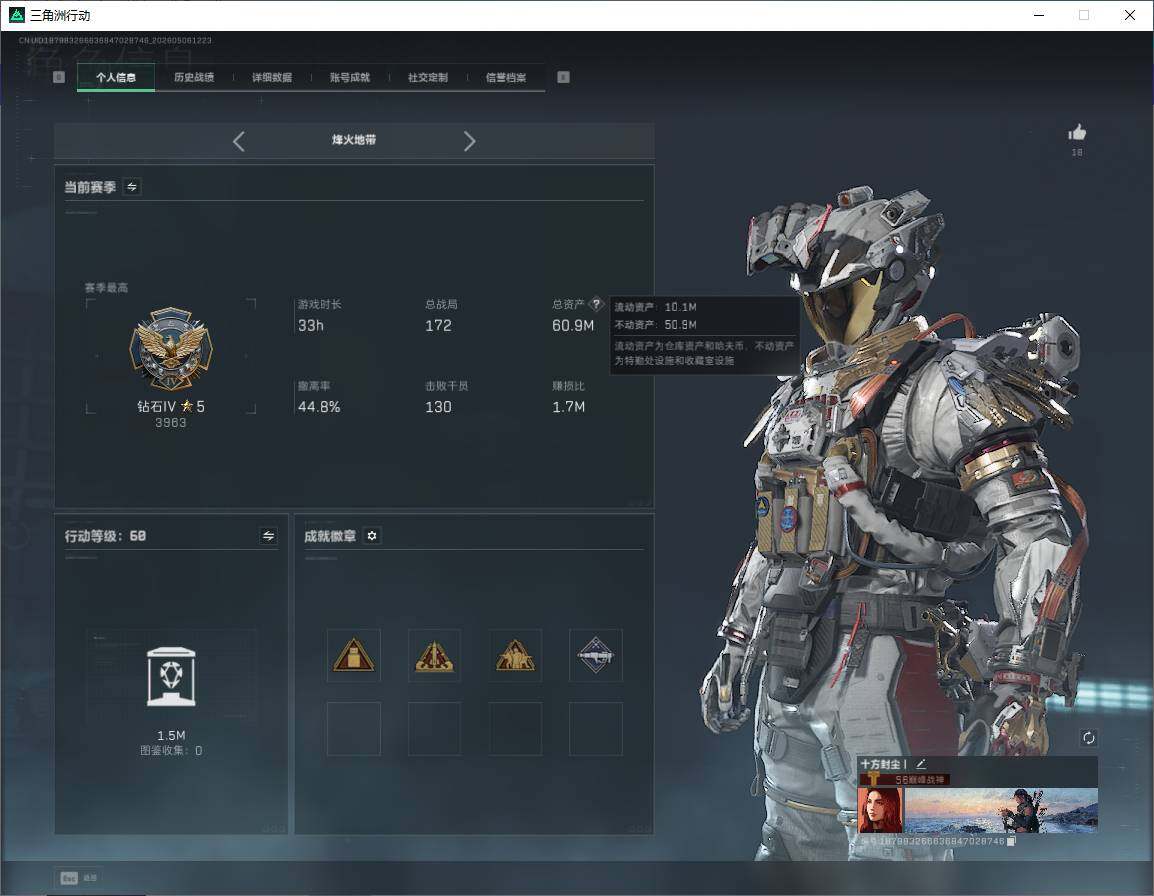Viewport: 1154px width, 896px height.
Task: Click the 撤离率 value 44.8%
Action: tap(319, 407)
